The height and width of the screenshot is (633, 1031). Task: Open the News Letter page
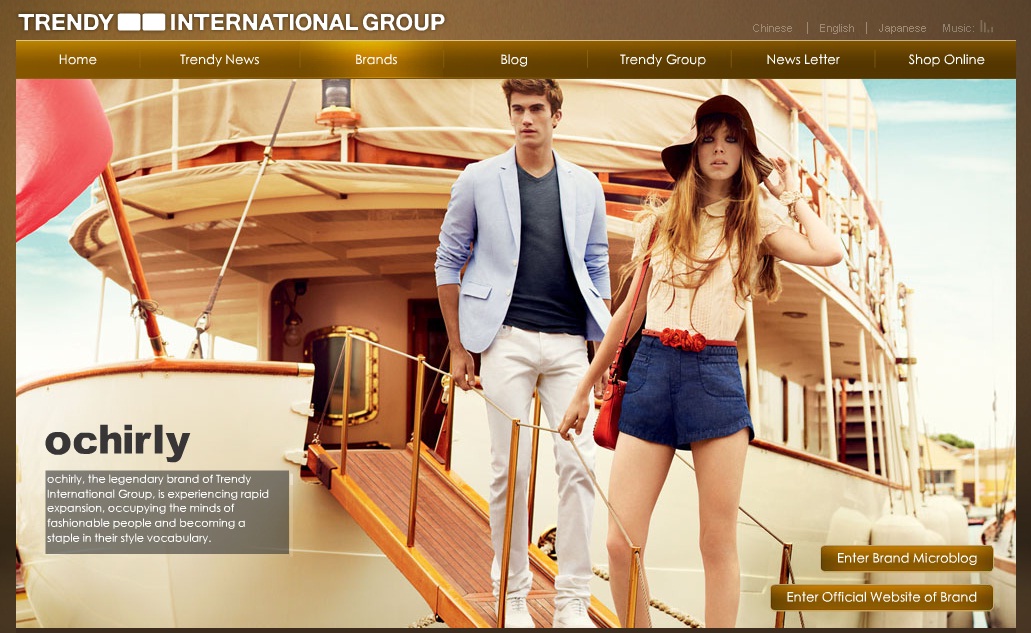pyautogui.click(x=803, y=59)
